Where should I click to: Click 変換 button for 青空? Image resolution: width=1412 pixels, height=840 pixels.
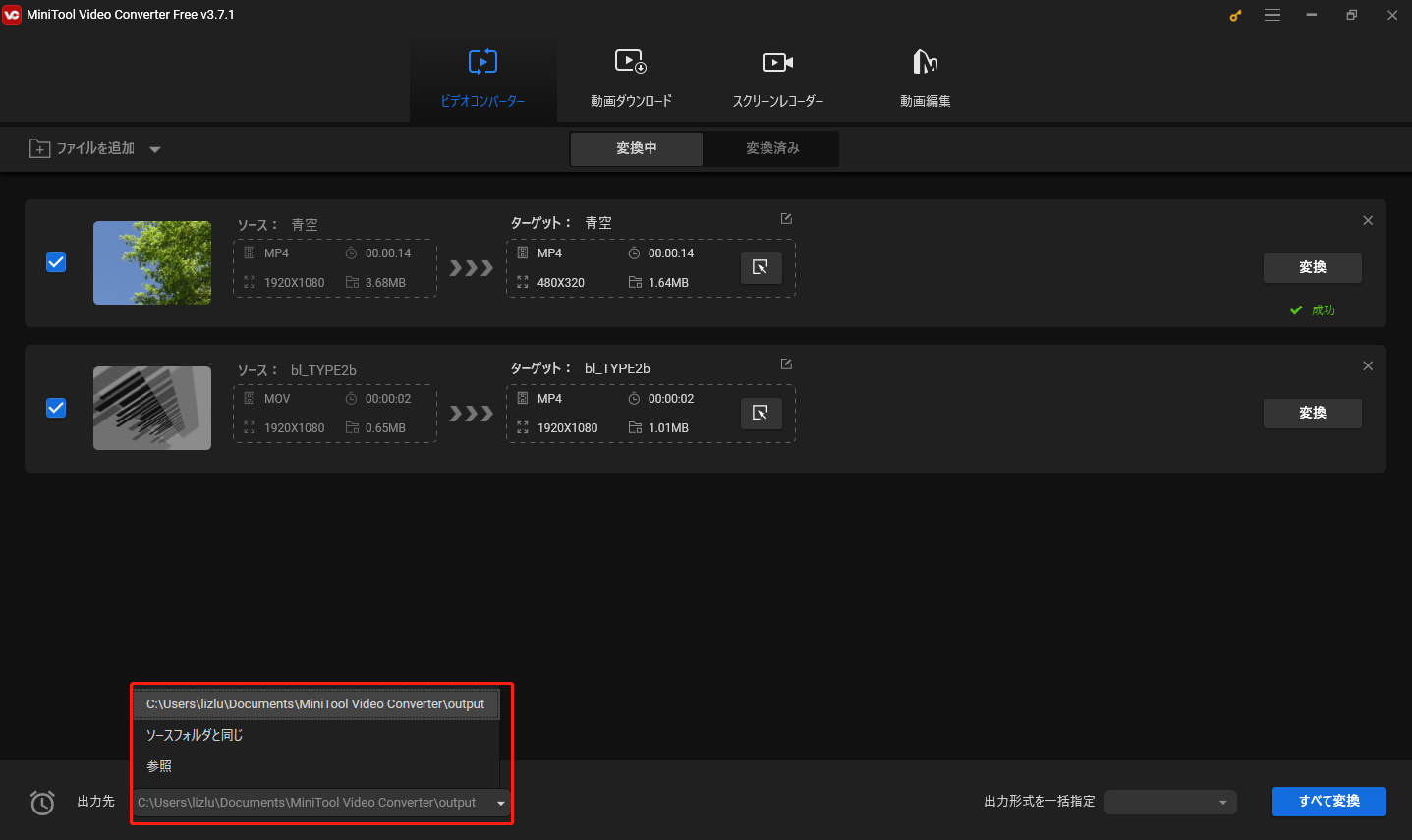click(1313, 267)
